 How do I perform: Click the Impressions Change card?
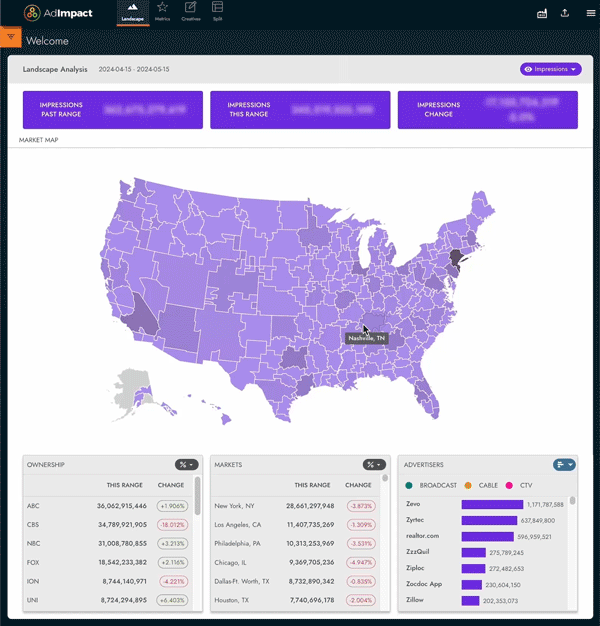coord(488,110)
